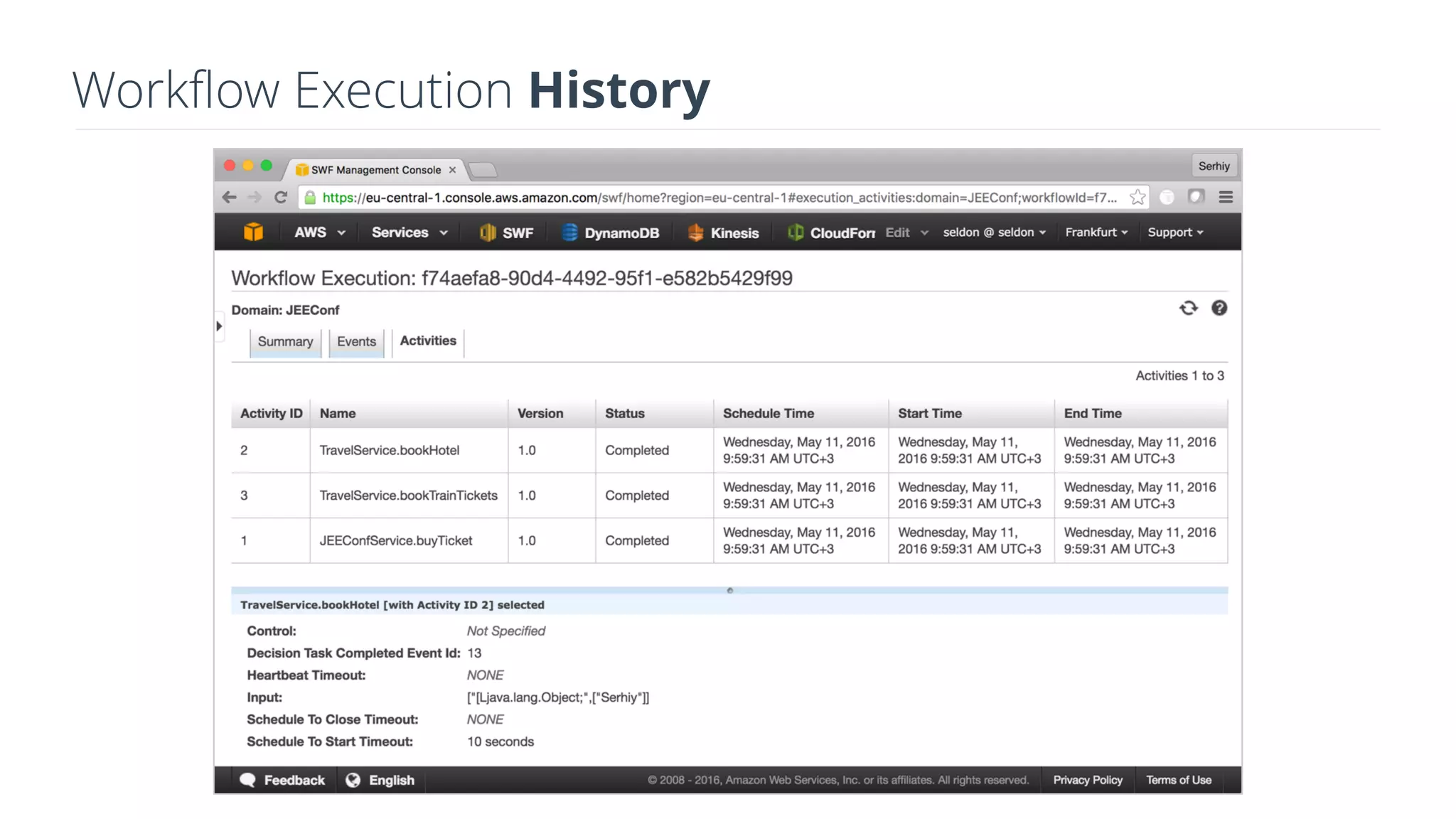Click Completed status of bookTrainTickets row
The image size is (1456, 819).
tap(637, 496)
